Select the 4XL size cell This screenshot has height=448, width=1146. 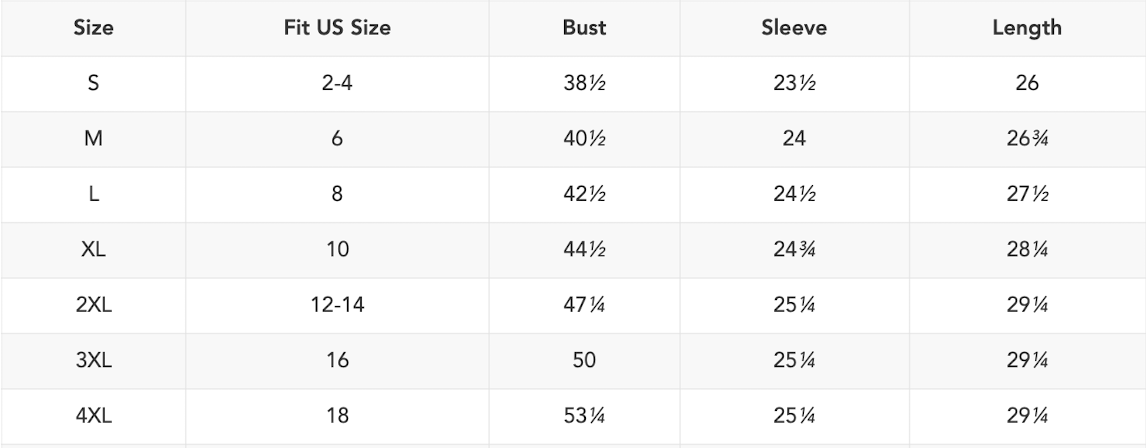click(x=93, y=417)
